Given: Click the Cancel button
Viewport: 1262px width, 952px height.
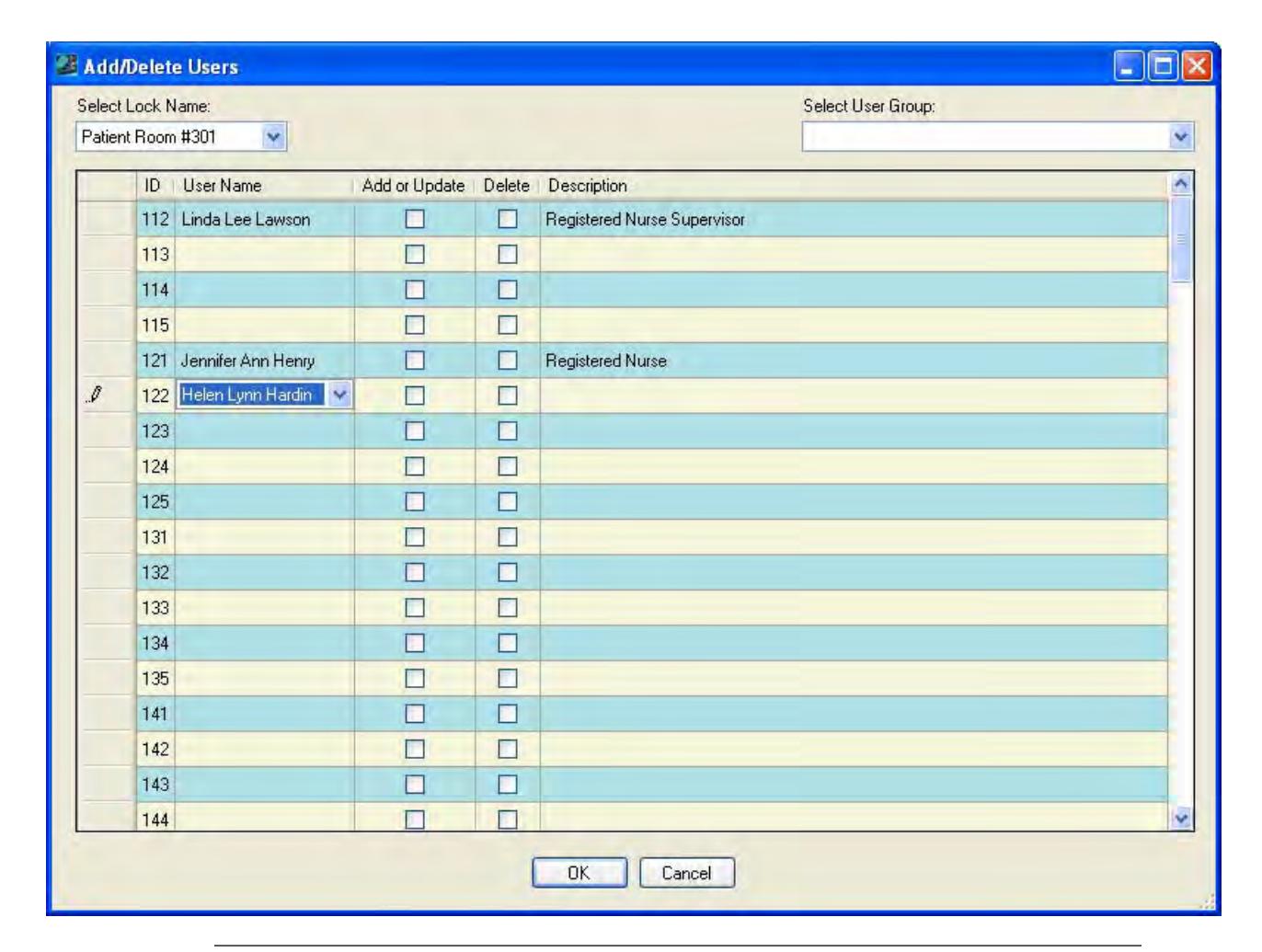Looking at the screenshot, I should click(x=686, y=873).
